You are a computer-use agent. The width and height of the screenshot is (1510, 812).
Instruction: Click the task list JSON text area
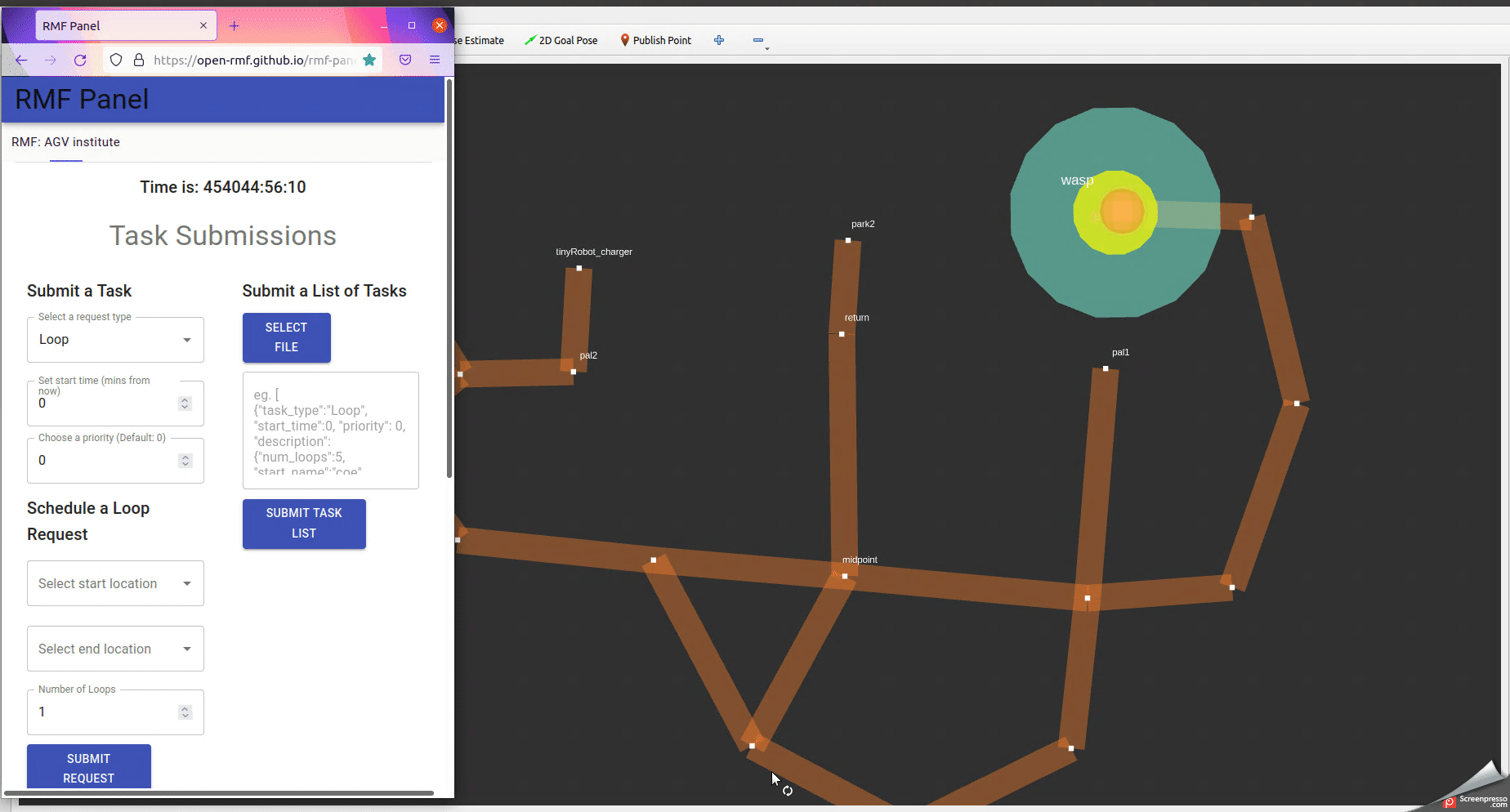pyautogui.click(x=331, y=431)
